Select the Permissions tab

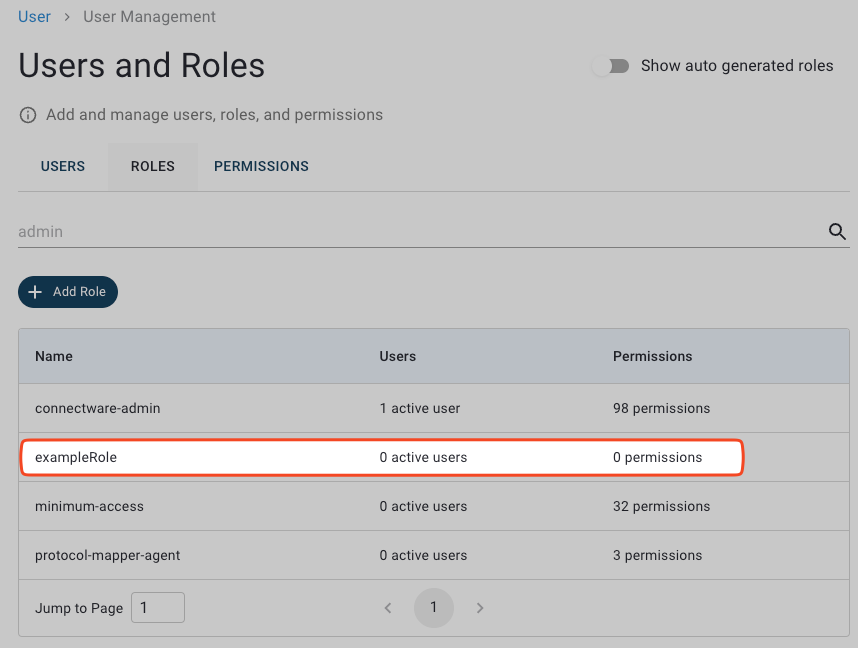[x=261, y=166]
